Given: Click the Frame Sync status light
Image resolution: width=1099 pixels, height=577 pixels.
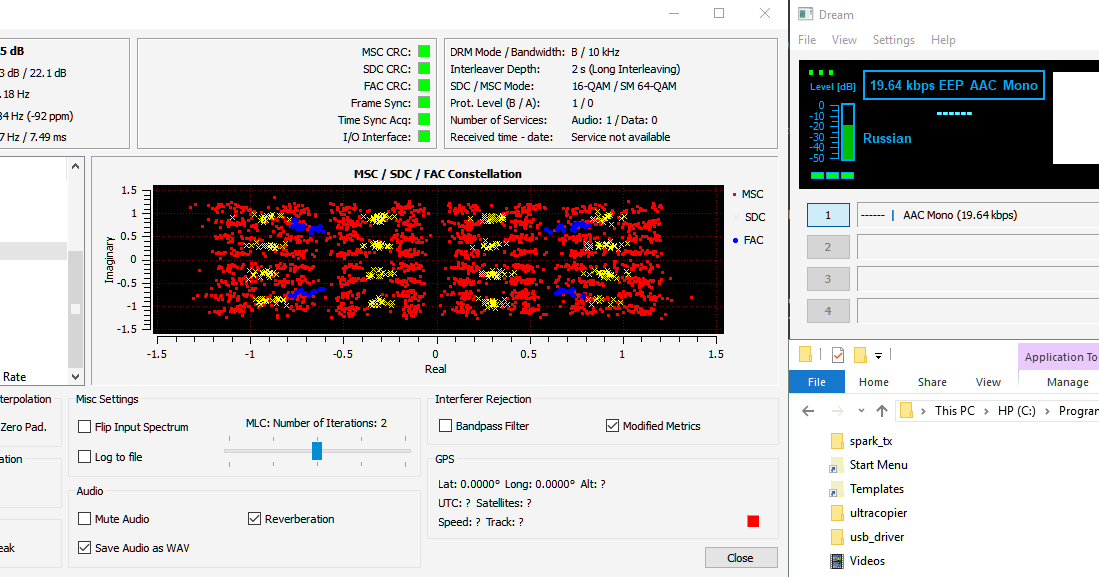Looking at the screenshot, I should coord(424,102).
